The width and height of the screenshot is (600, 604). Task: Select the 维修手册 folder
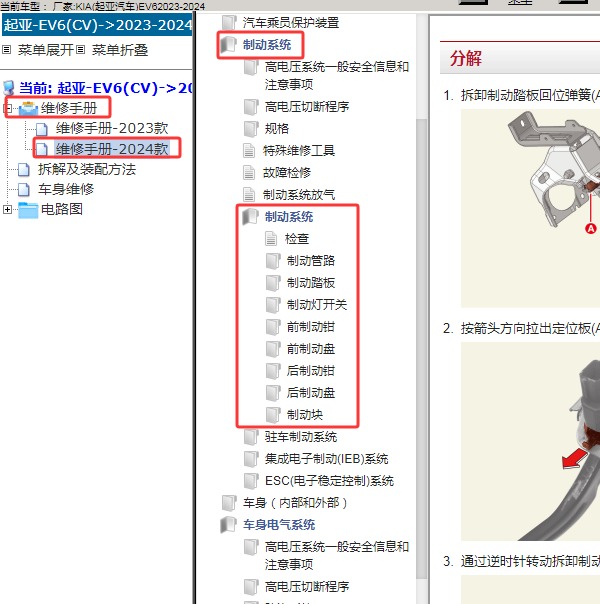(x=69, y=108)
